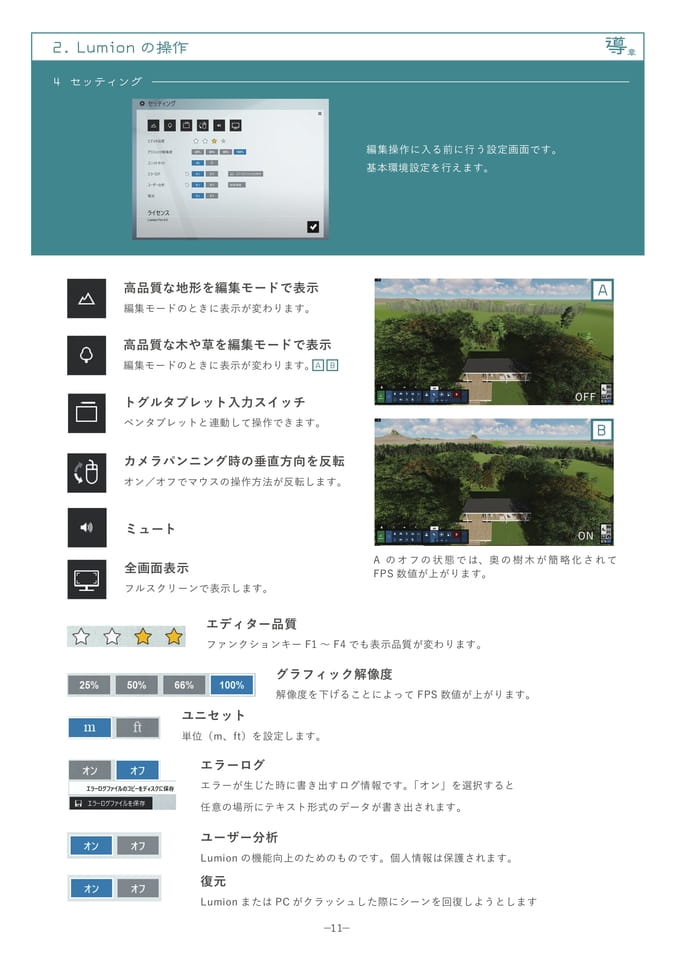678x960 pixels.
Task: Click the large tablet input switch icon
Action: tap(86, 413)
